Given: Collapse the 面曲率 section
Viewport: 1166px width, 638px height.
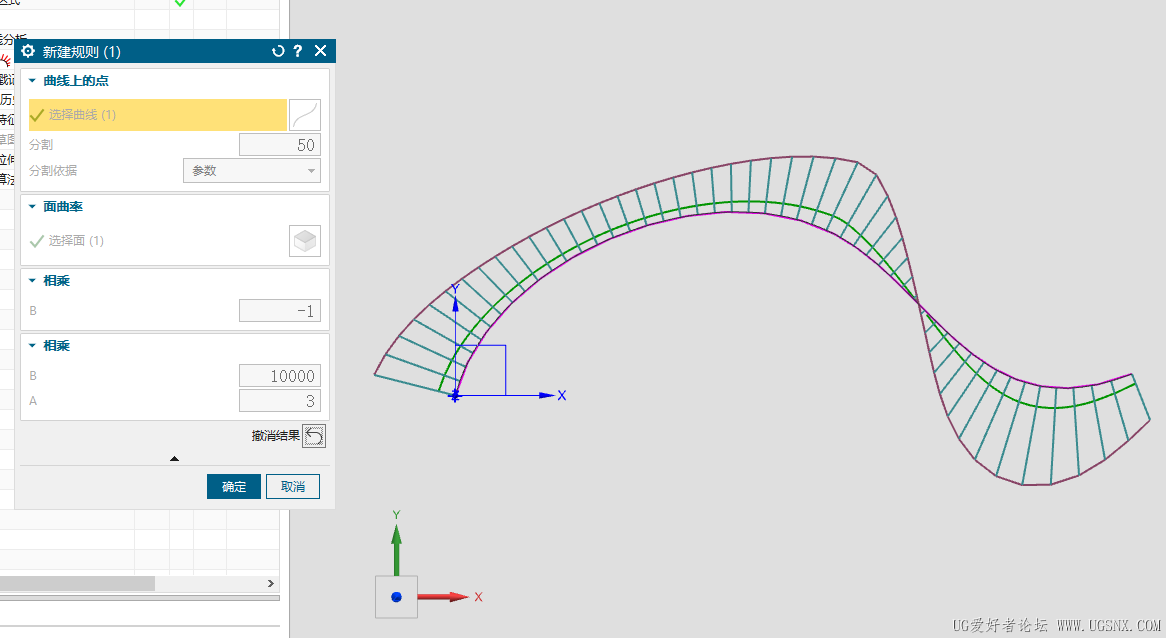Looking at the screenshot, I should tap(32, 207).
